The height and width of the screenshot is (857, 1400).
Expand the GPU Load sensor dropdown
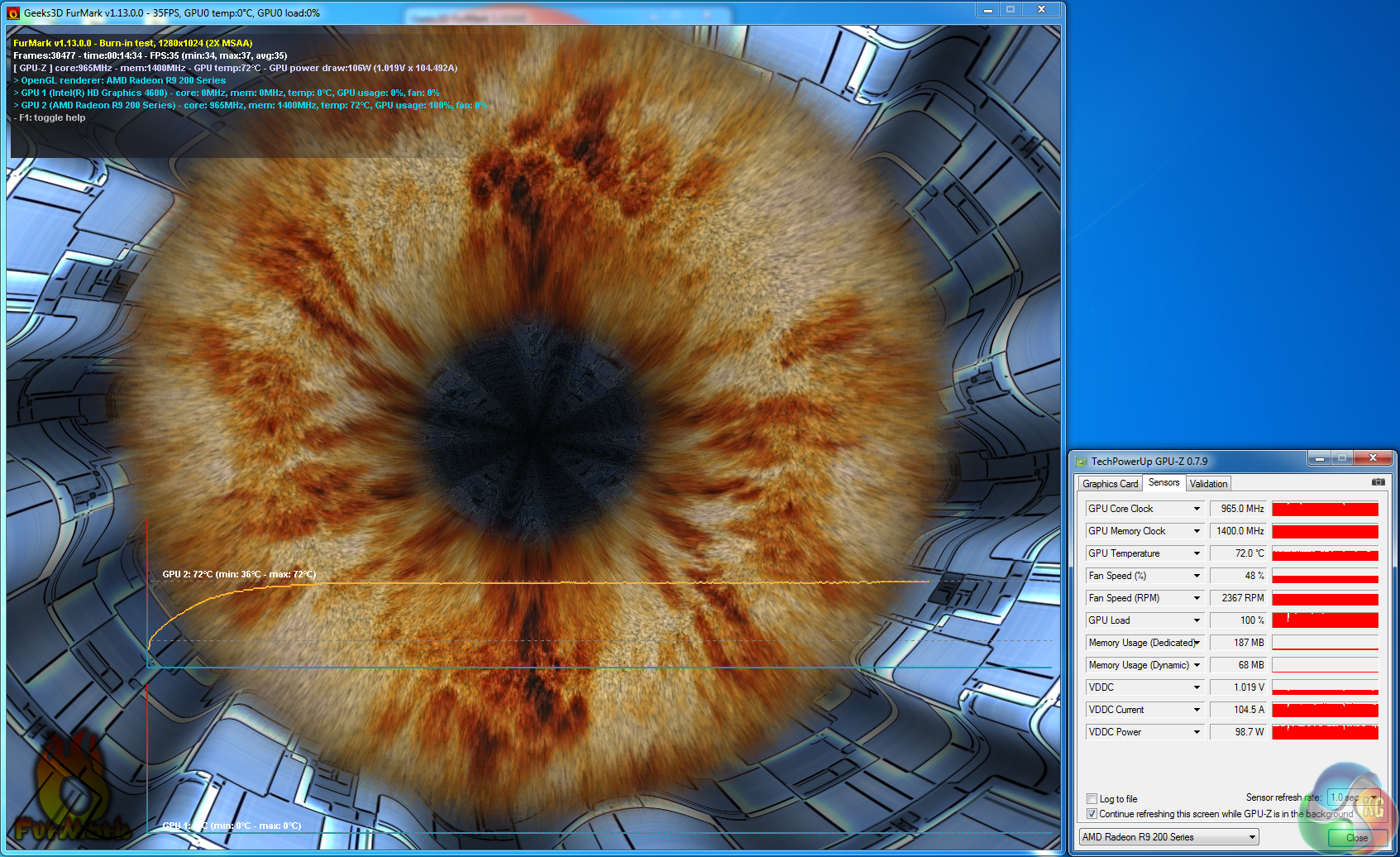(1196, 620)
